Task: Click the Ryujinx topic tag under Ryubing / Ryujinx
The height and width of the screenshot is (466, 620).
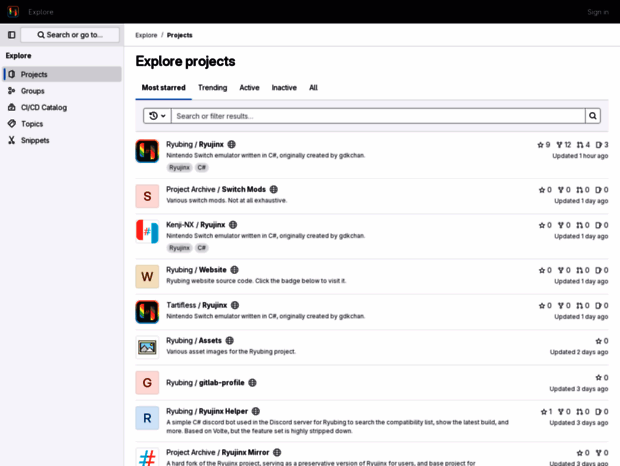Action: (179, 168)
